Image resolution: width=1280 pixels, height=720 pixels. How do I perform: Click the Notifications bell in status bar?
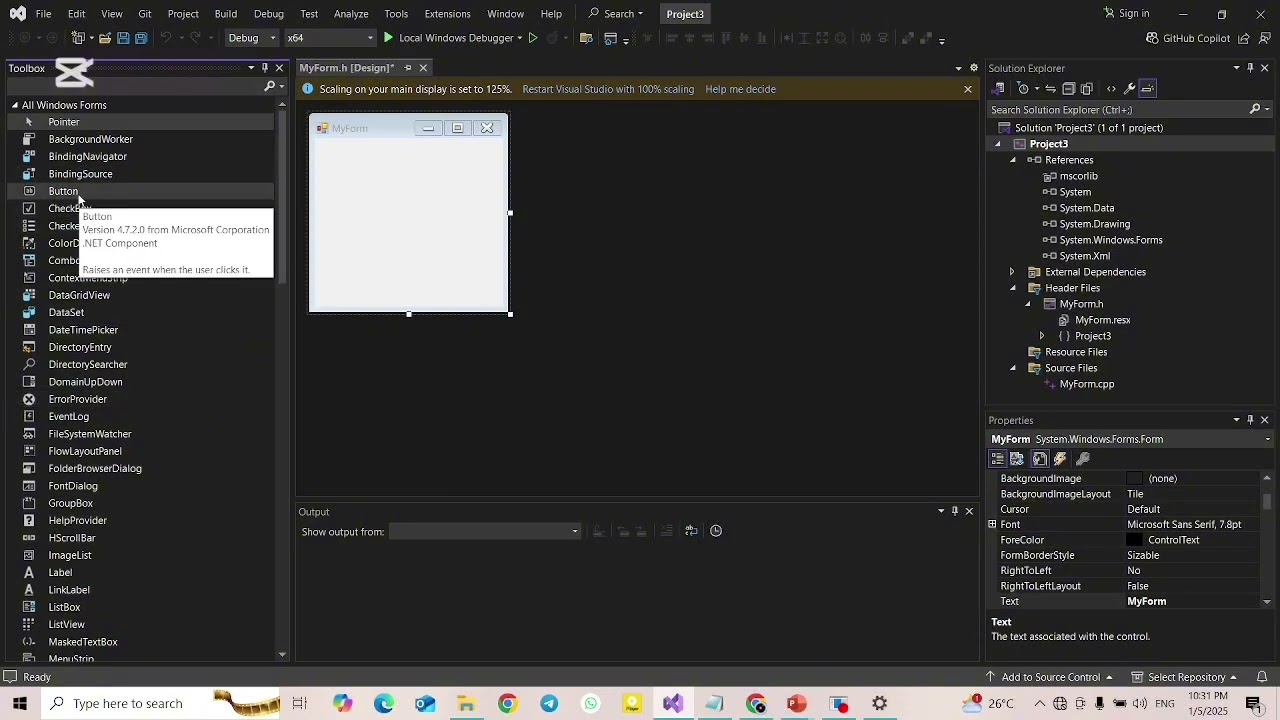pyautogui.click(x=1262, y=677)
